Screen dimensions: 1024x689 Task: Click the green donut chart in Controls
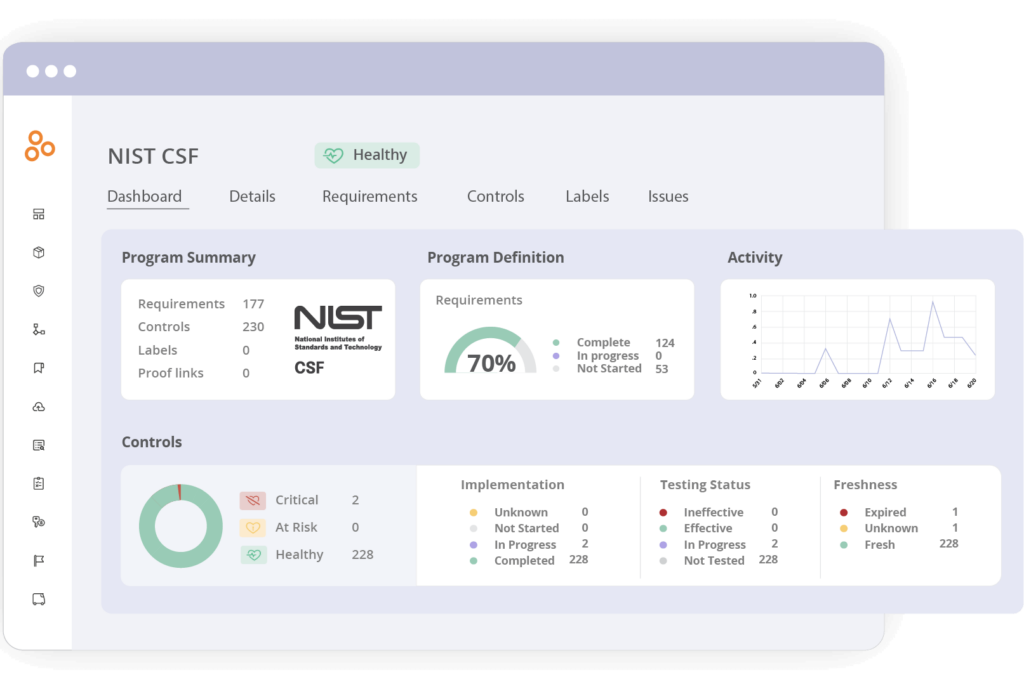coord(180,526)
